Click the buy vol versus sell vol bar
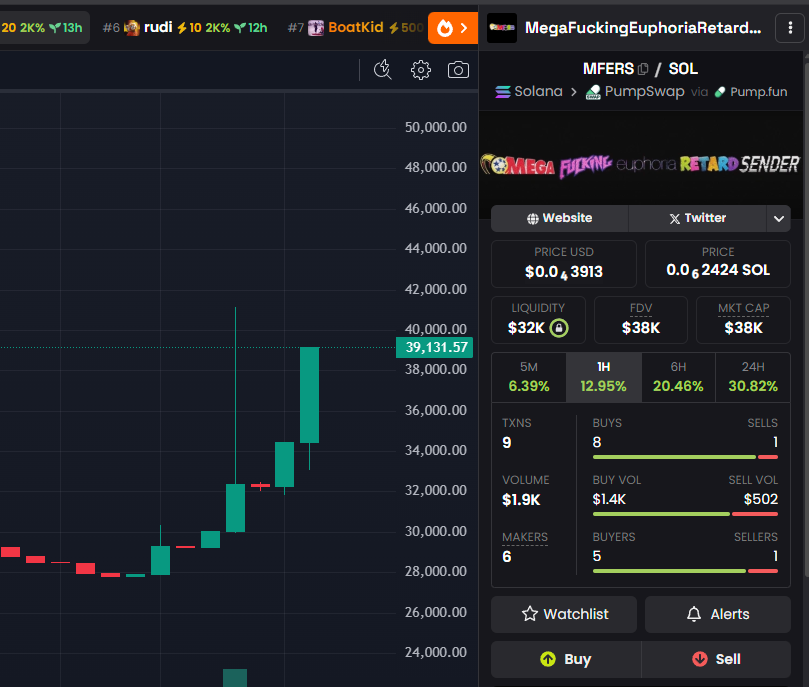The image size is (809, 687). (x=685, y=514)
